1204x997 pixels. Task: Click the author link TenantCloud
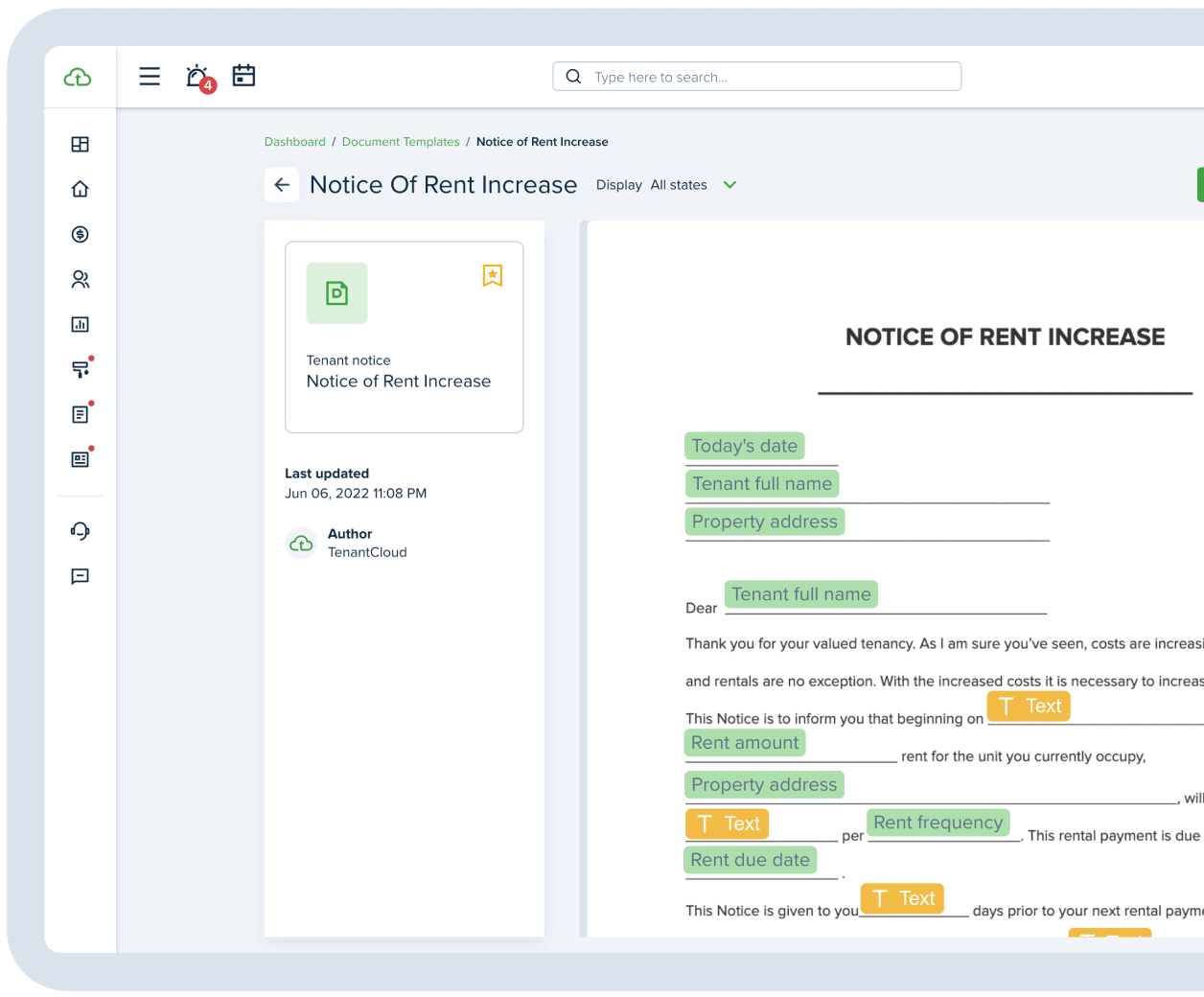tap(367, 552)
